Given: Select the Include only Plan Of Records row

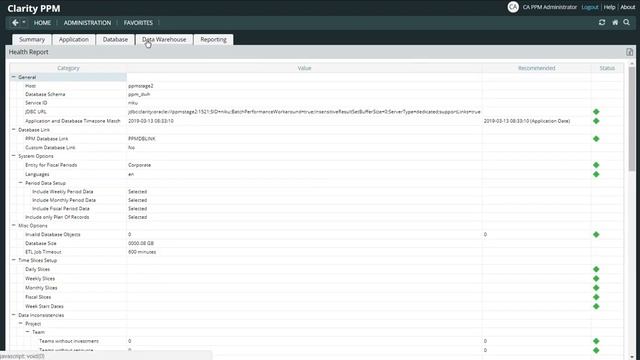Looking at the screenshot, I should (57, 217).
